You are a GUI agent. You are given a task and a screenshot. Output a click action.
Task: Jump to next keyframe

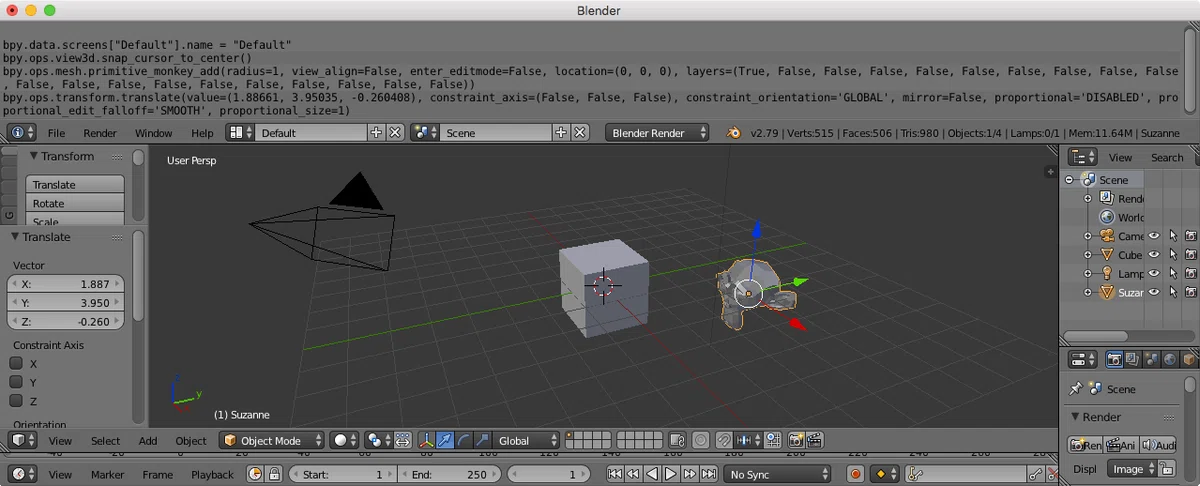pyautogui.click(x=690, y=474)
